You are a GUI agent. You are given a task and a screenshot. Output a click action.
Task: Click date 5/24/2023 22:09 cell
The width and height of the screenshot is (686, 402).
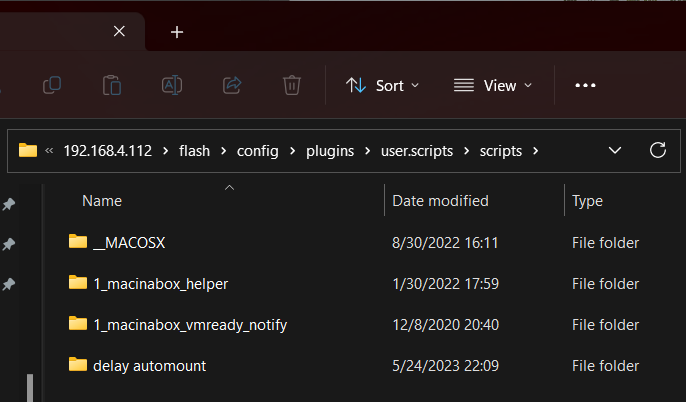445,366
